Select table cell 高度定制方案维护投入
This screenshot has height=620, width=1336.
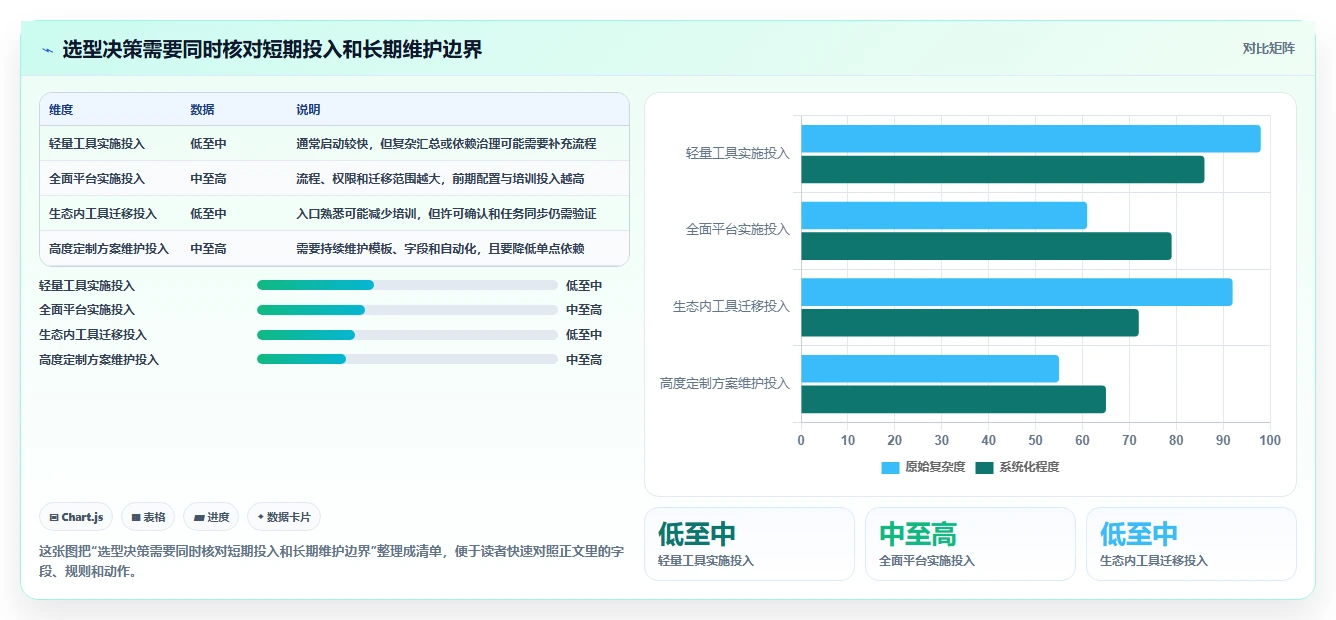coord(109,249)
